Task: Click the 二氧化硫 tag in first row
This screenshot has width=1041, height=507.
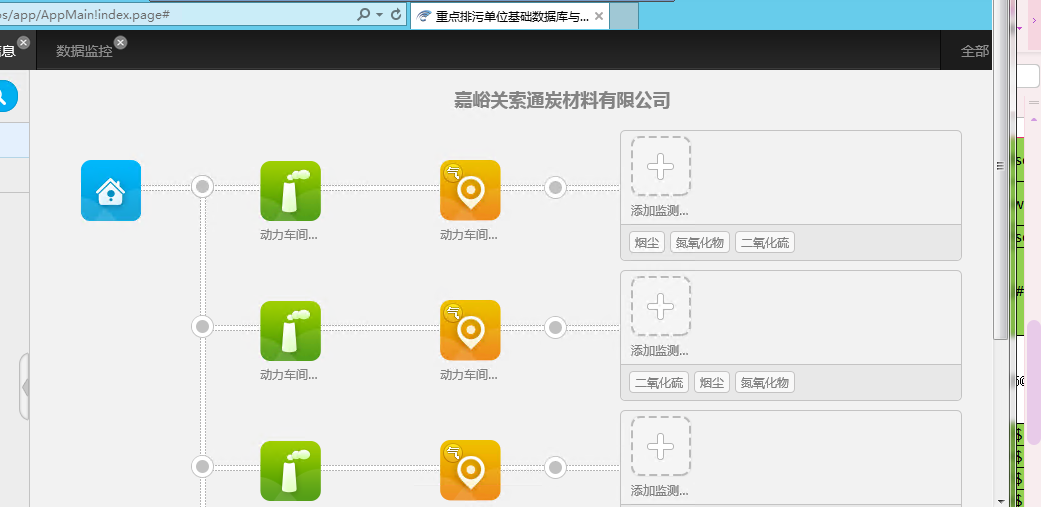Action: 765,242
